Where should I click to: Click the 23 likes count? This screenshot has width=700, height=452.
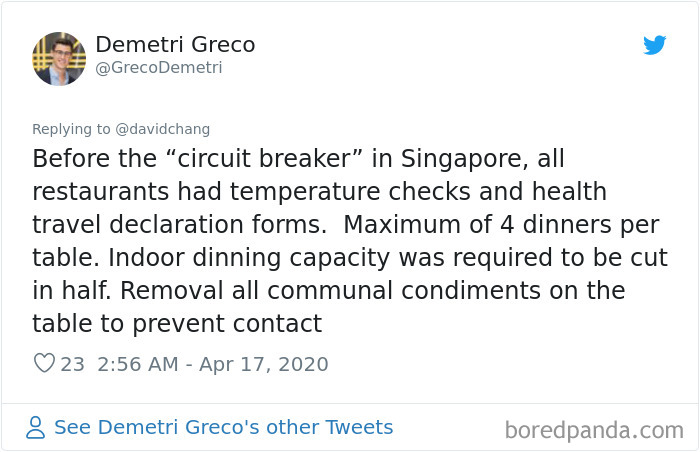pyautogui.click(x=72, y=364)
